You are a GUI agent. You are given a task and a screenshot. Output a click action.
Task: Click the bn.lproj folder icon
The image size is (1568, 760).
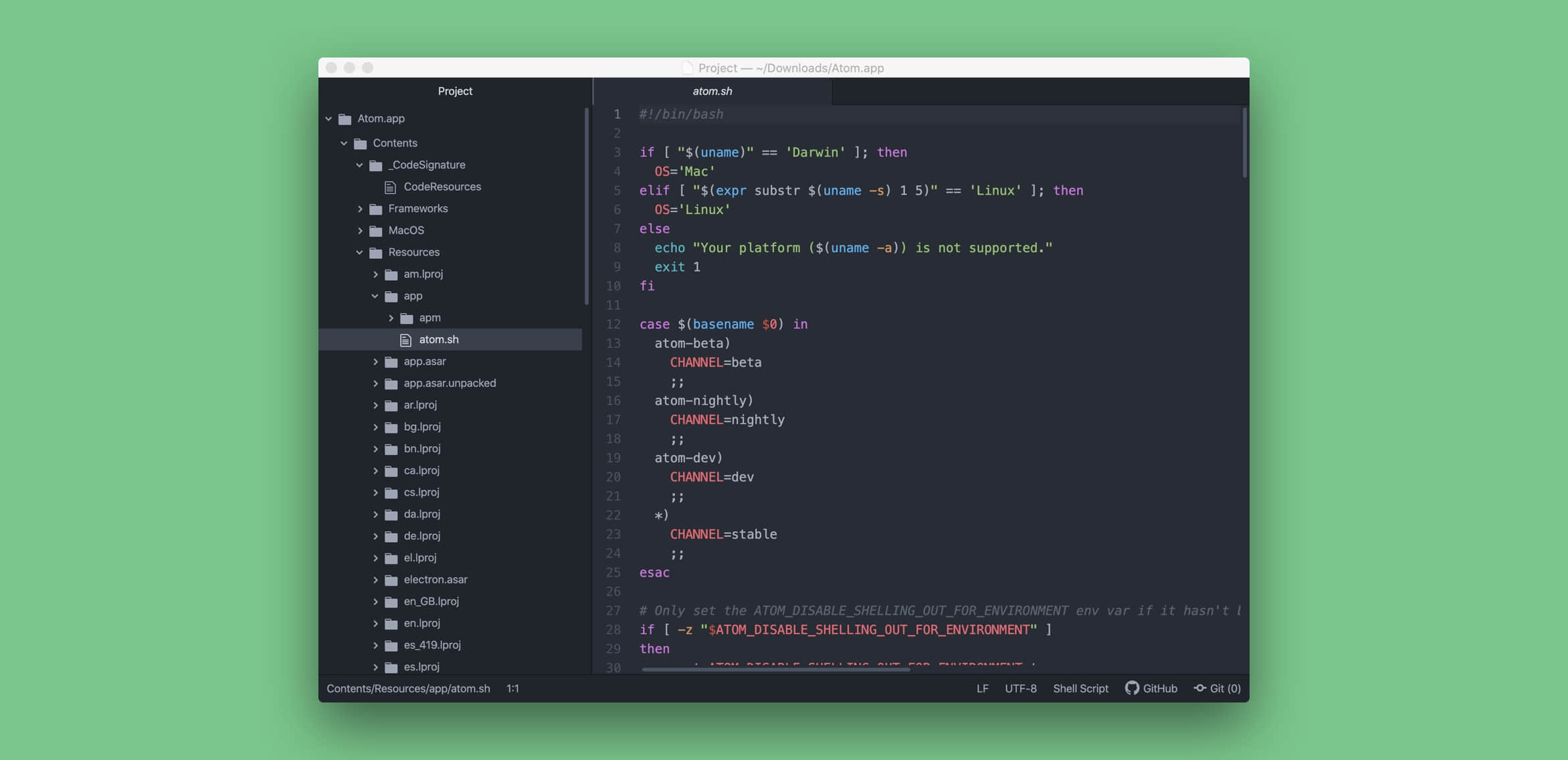coord(391,449)
